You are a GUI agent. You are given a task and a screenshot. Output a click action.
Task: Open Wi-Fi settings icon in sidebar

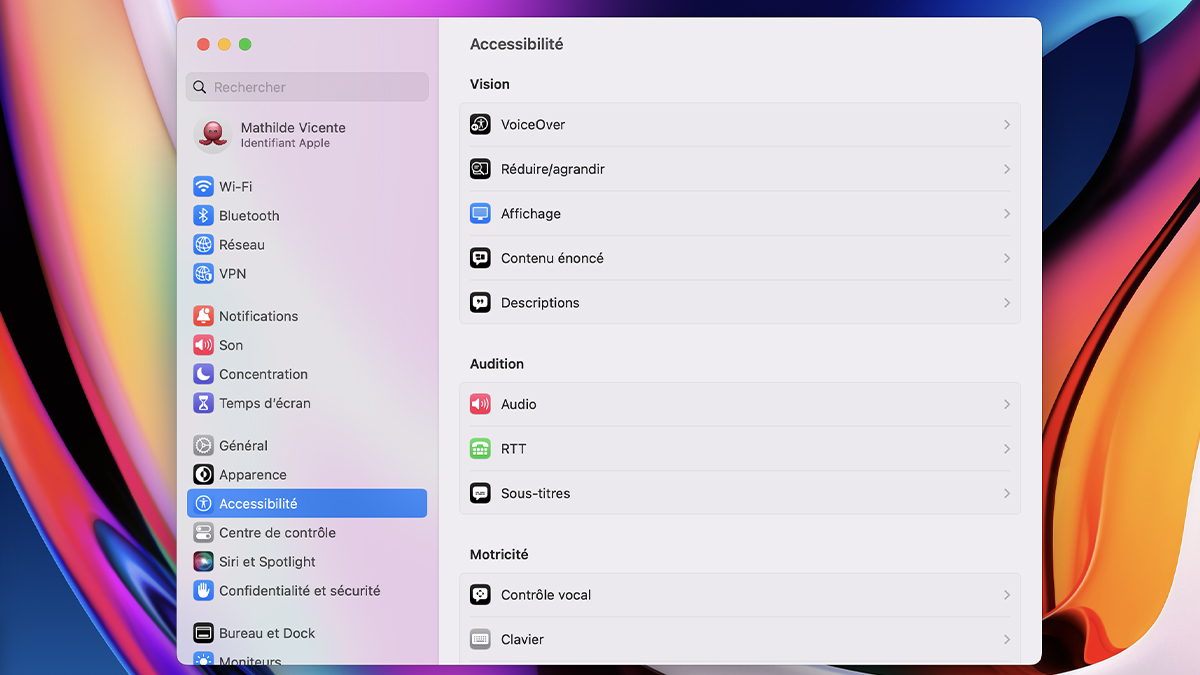pos(203,187)
